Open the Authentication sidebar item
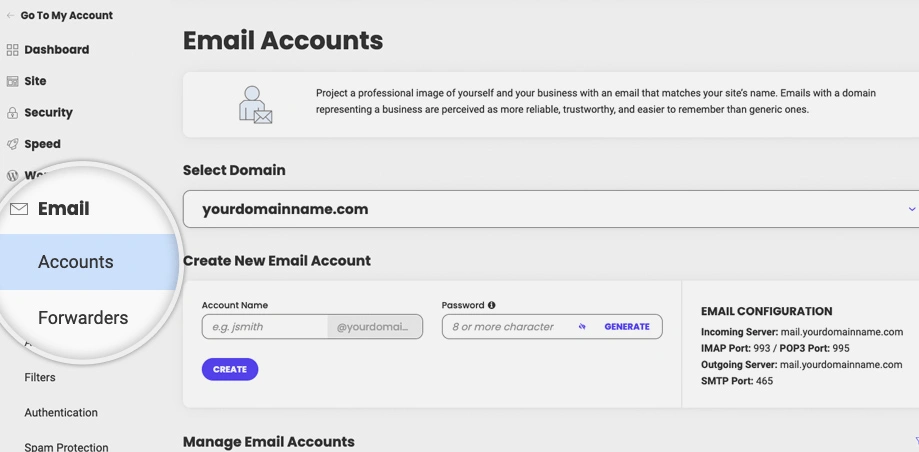 point(61,413)
